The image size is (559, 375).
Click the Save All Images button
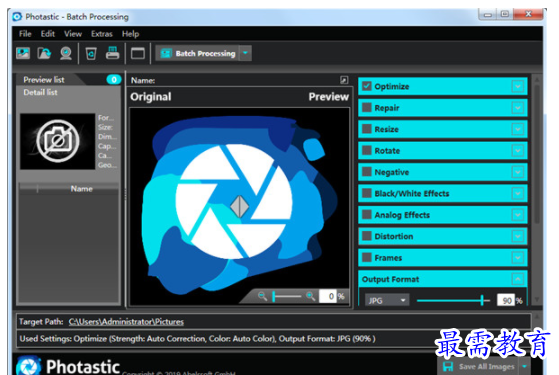pos(478,366)
